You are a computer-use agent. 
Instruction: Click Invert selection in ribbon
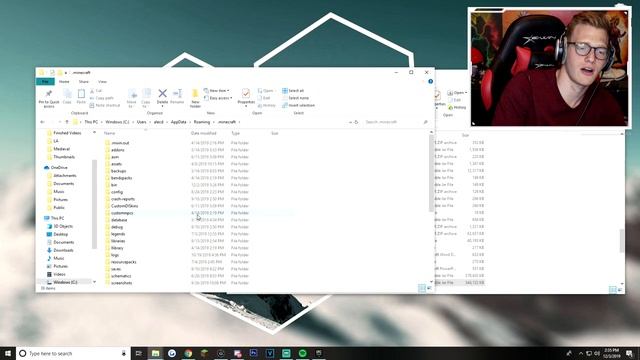(x=298, y=105)
